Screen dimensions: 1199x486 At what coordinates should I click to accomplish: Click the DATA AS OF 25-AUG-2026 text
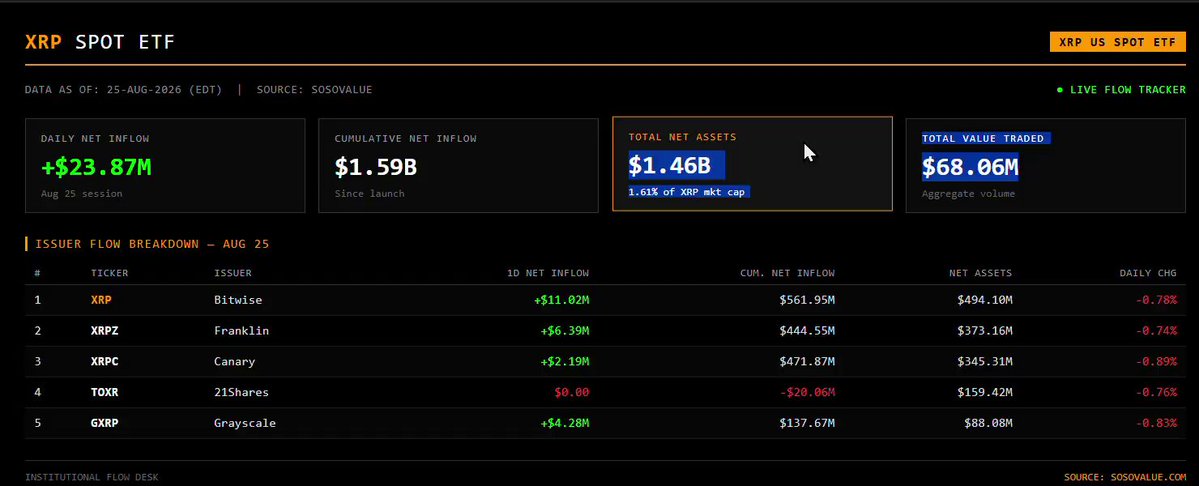pos(123,90)
